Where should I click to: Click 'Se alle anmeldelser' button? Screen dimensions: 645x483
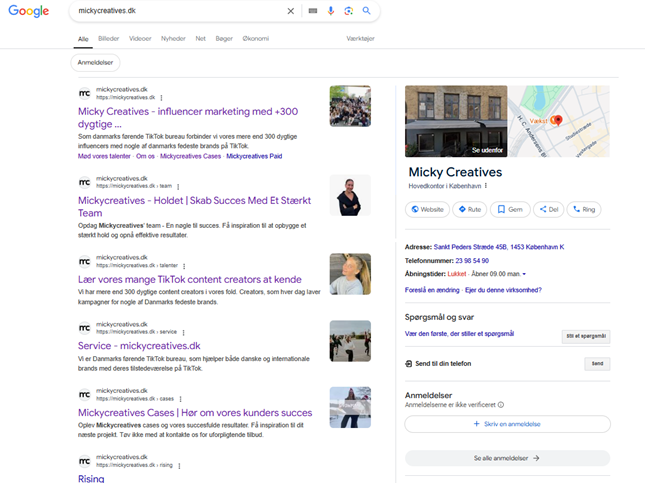point(507,458)
